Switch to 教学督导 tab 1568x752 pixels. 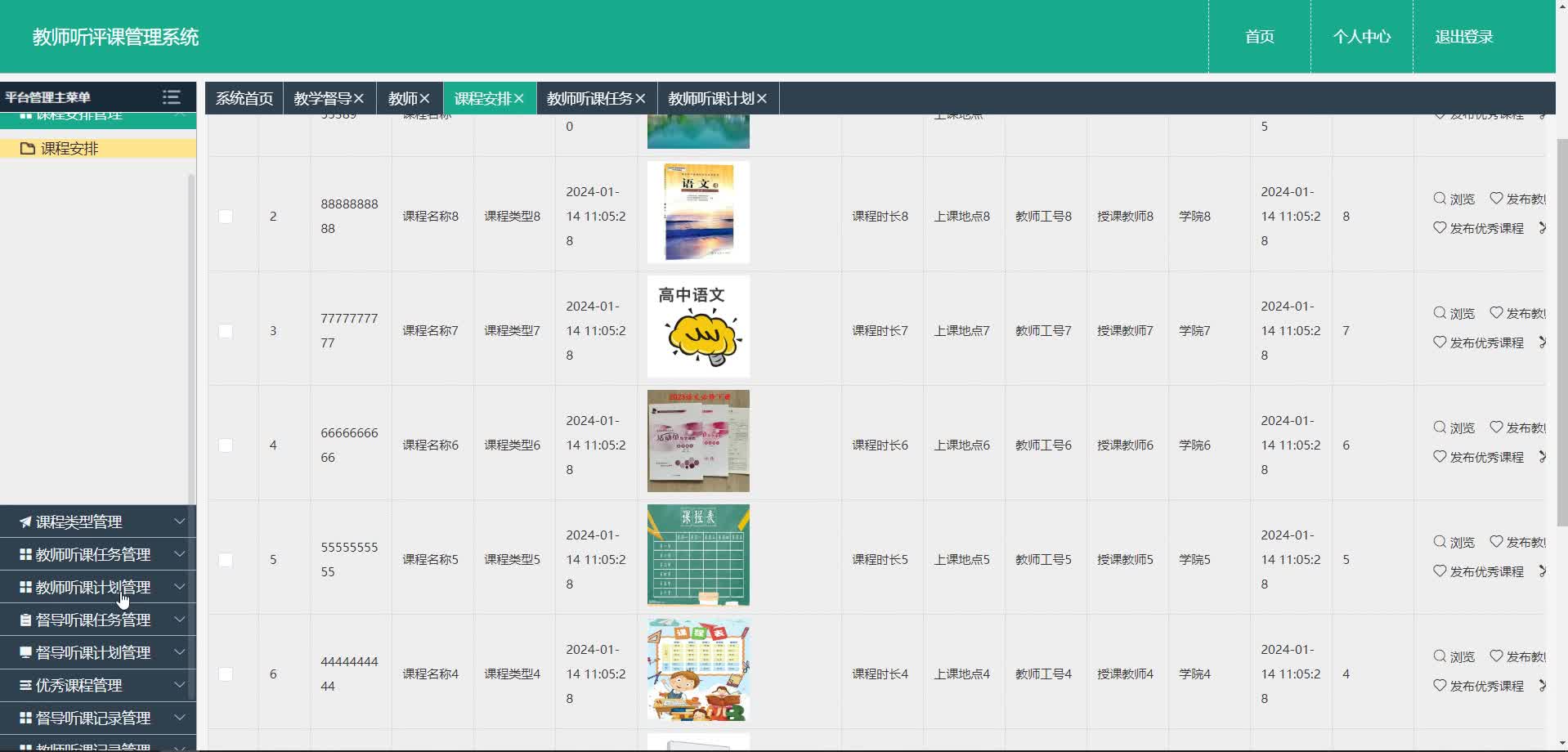click(323, 98)
